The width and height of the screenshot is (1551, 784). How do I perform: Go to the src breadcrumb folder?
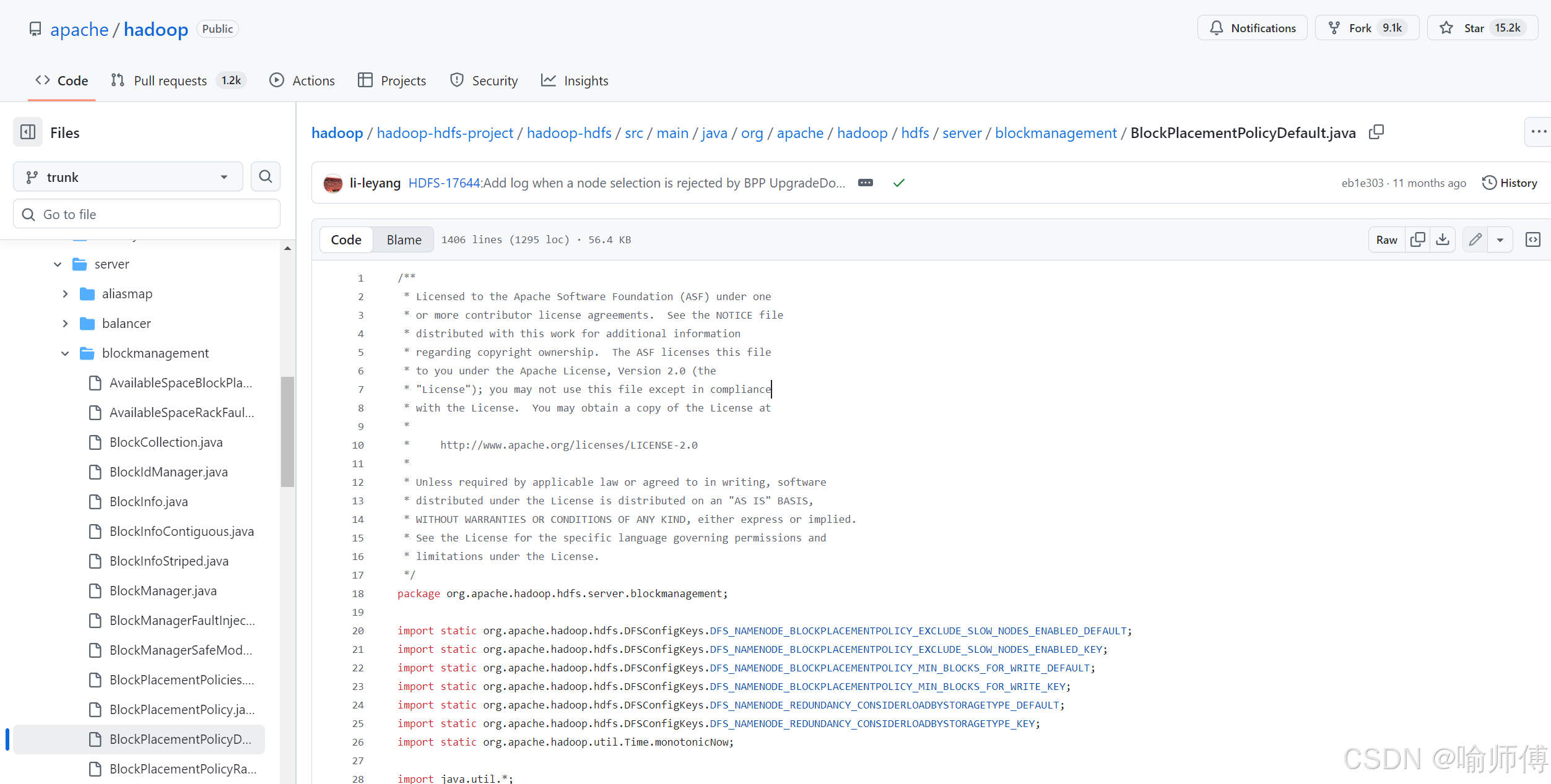633,132
